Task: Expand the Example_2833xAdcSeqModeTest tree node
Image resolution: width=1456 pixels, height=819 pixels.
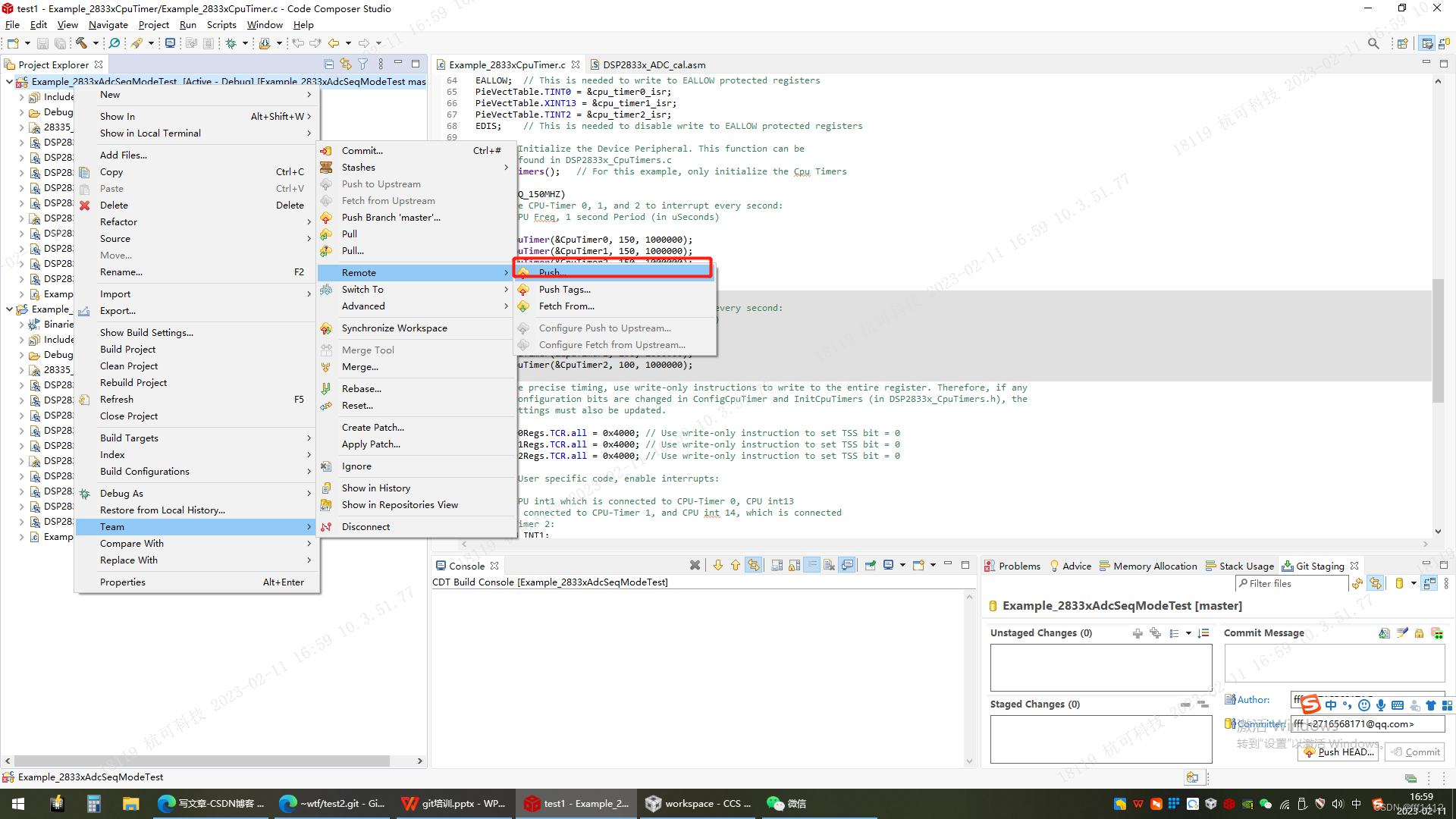Action: [x=9, y=309]
